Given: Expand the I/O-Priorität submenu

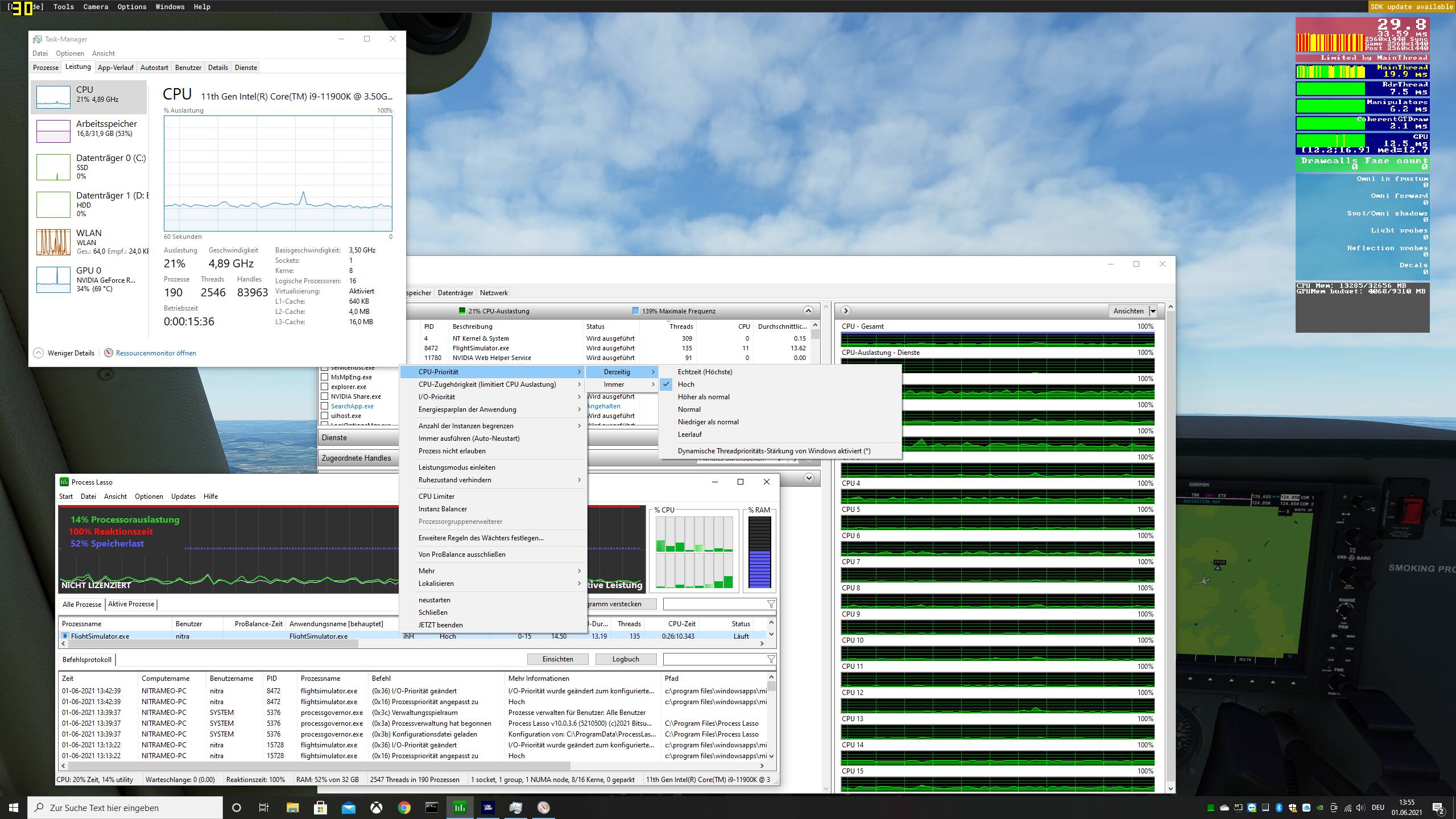Looking at the screenshot, I should coord(493,396).
